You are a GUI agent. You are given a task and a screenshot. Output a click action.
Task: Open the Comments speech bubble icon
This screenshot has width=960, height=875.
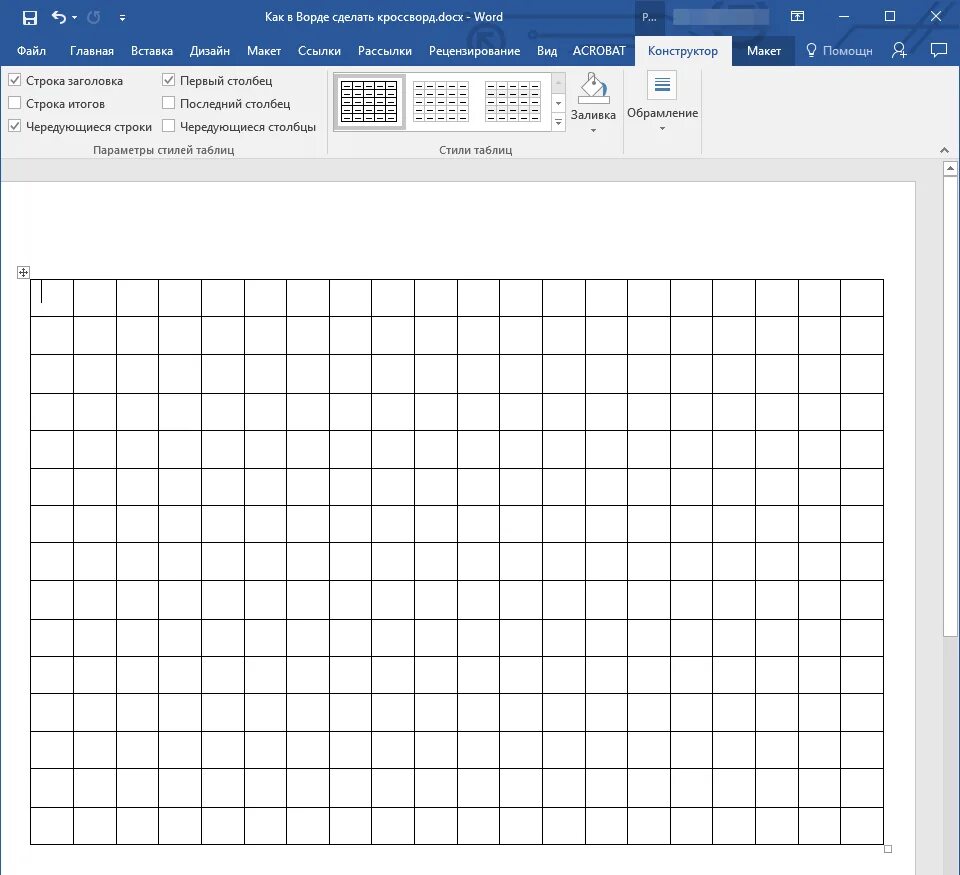[x=938, y=50]
